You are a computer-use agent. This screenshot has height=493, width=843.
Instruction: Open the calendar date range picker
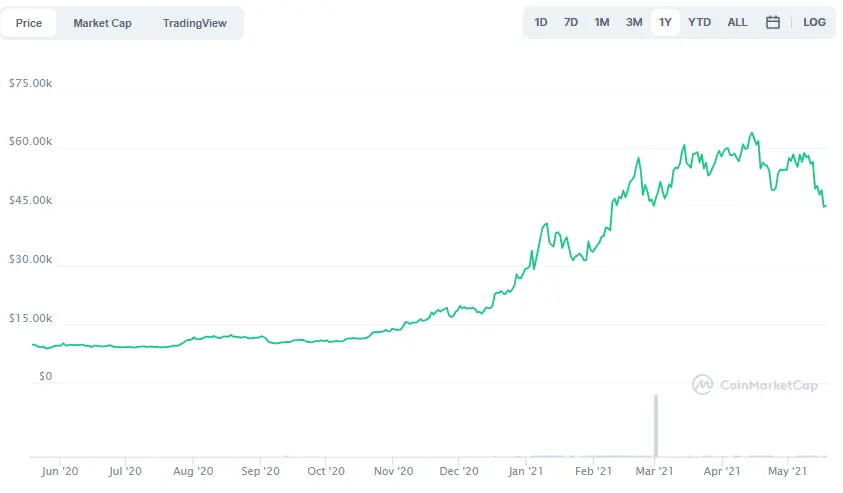point(773,23)
